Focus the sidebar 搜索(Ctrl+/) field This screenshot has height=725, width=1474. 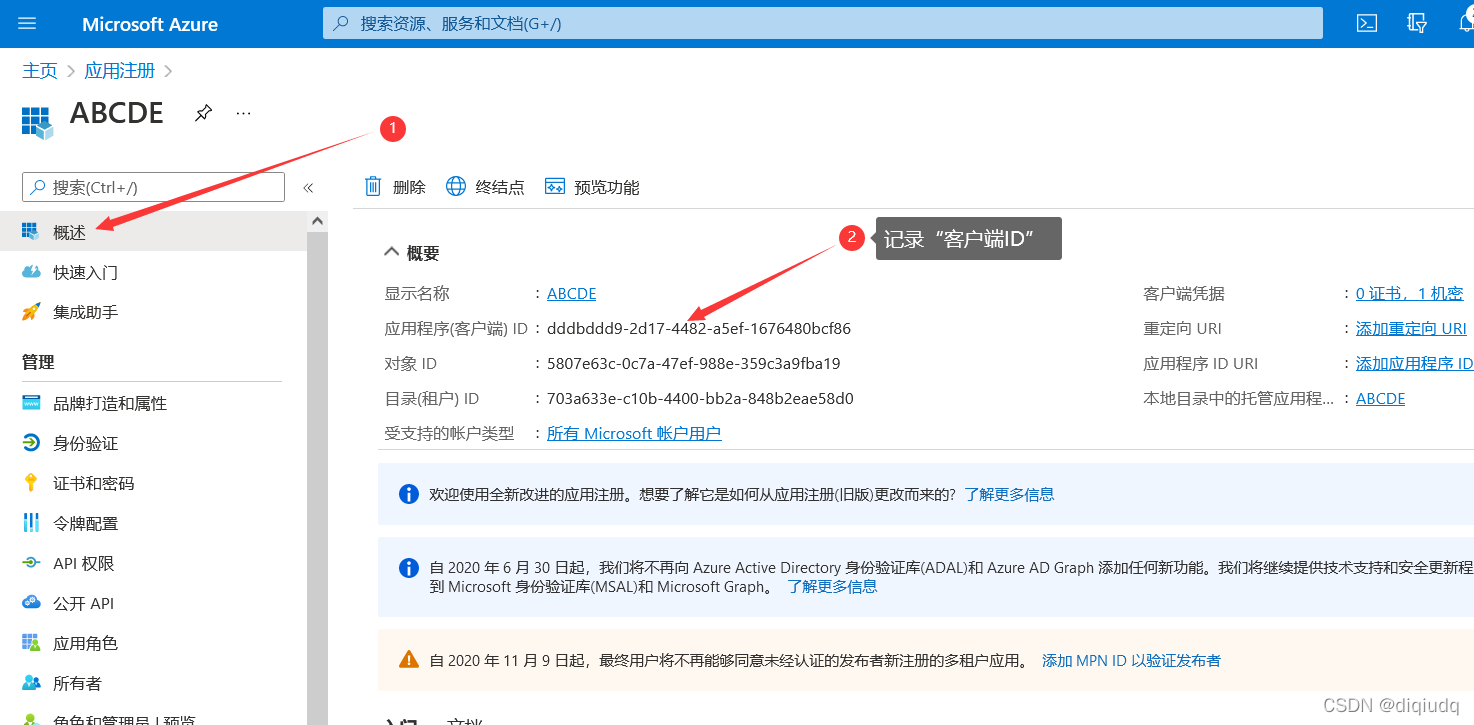(x=153, y=187)
